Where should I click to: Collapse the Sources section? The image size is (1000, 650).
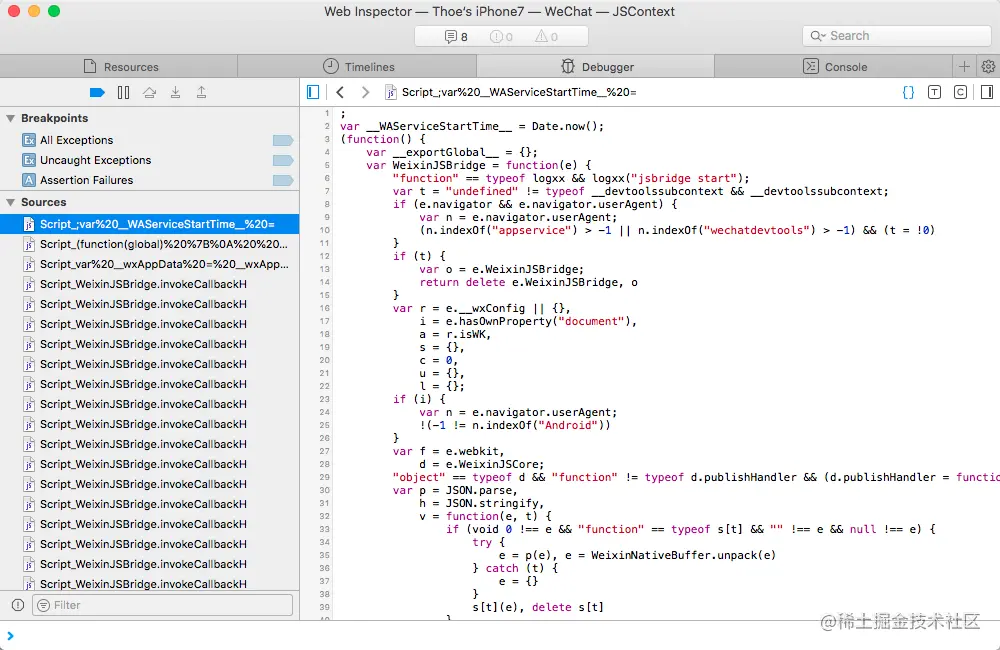click(x=10, y=203)
